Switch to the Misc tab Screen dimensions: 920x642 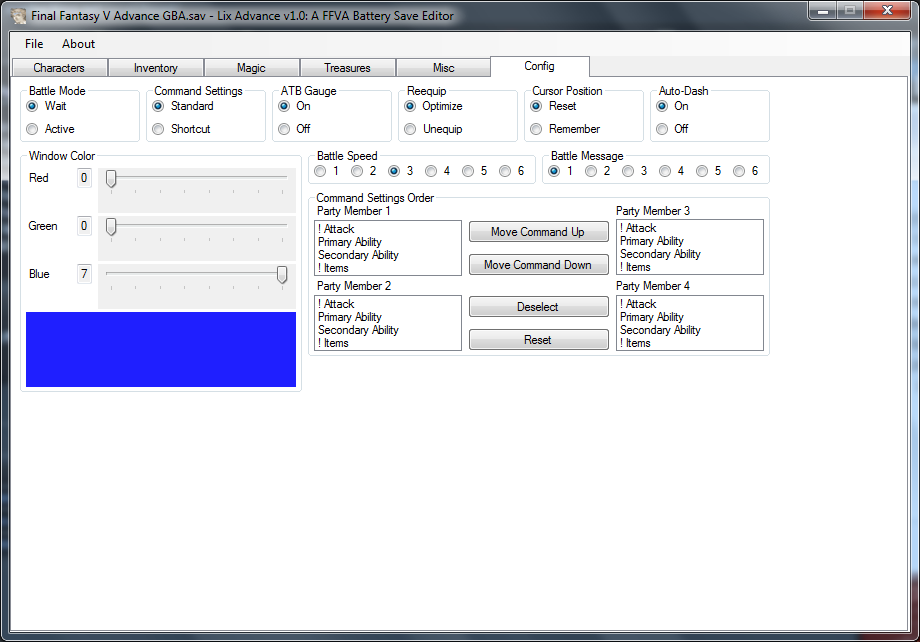(444, 68)
